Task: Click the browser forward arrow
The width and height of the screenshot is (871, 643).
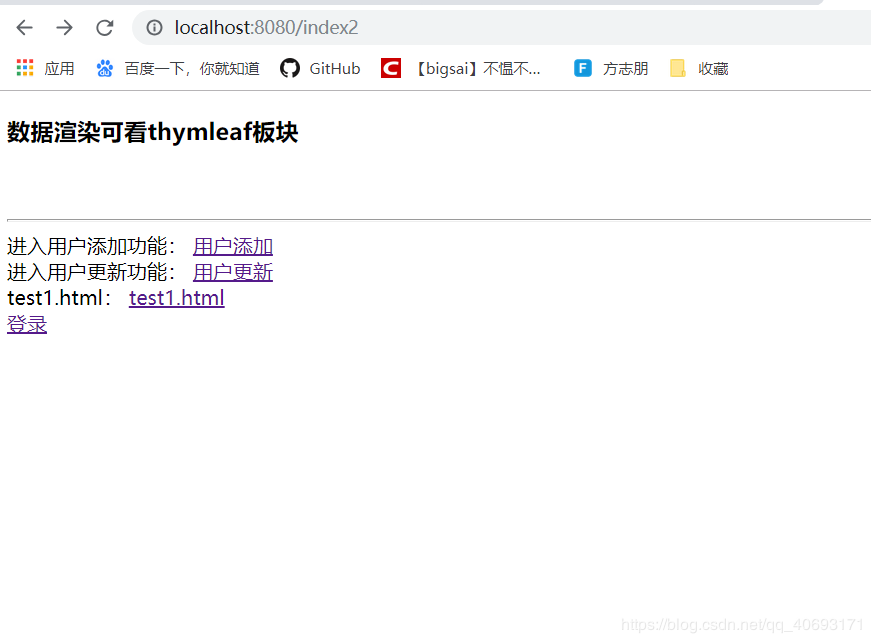Action: (x=64, y=27)
